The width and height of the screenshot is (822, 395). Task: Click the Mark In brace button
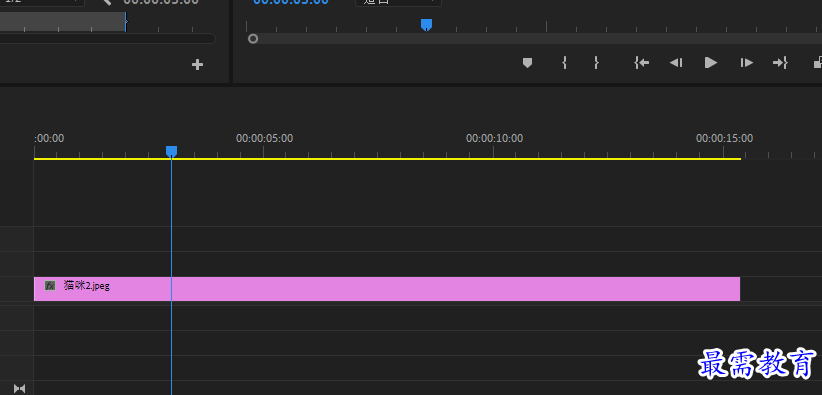coord(564,63)
